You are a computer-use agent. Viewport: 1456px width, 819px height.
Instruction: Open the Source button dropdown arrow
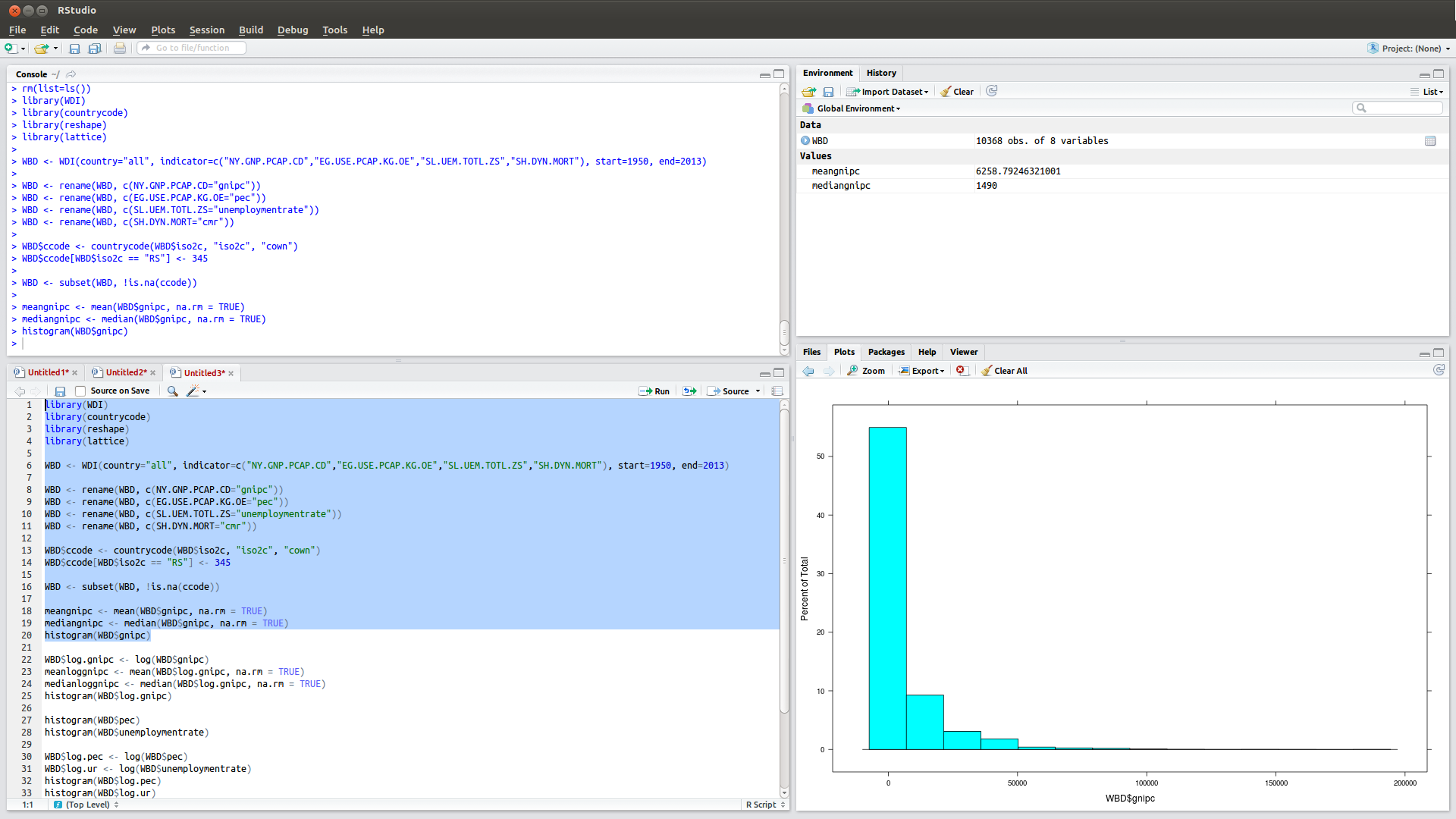point(758,391)
